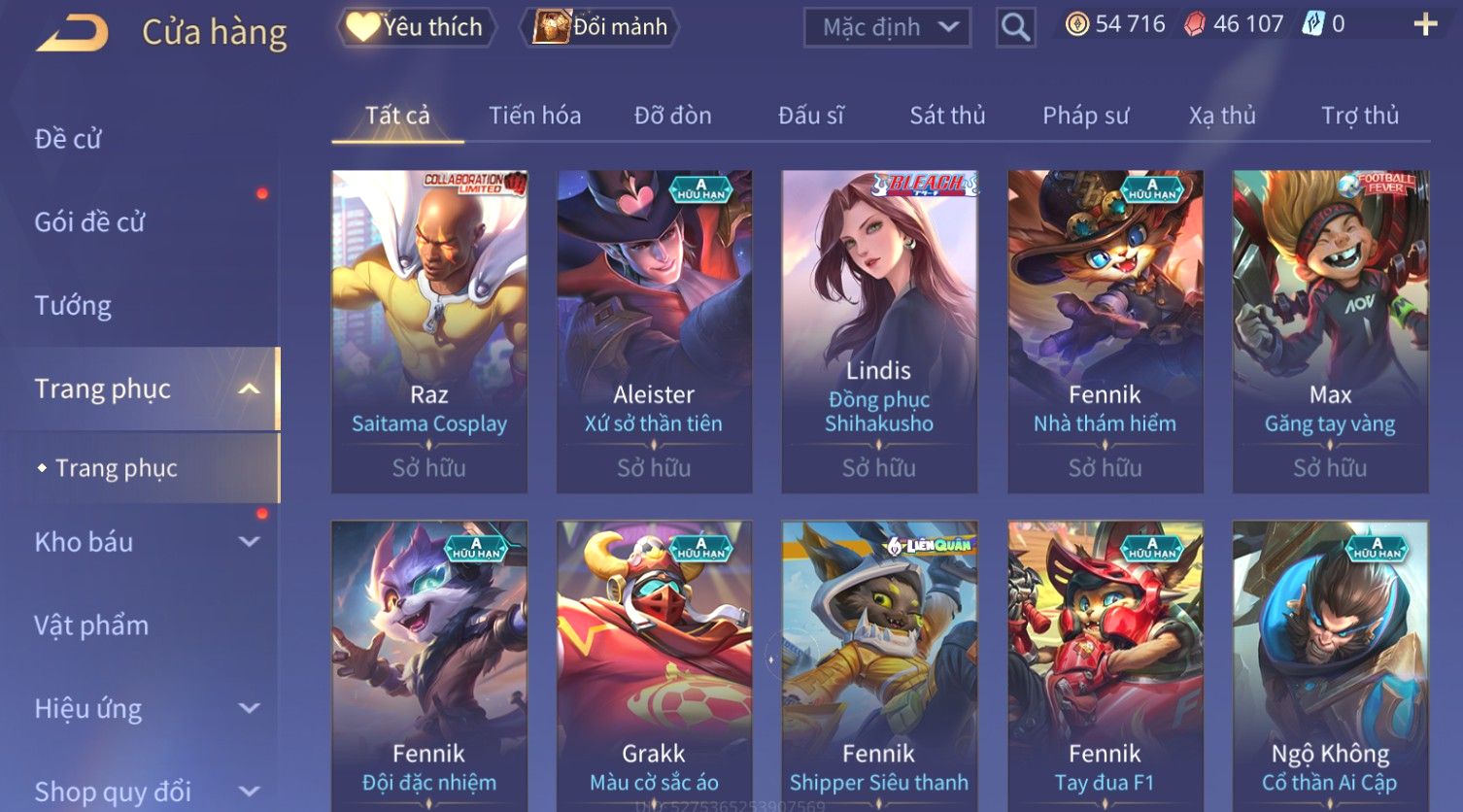Select the Tiến hóa category tab
Screen dimensions: 1463x812
(x=534, y=116)
